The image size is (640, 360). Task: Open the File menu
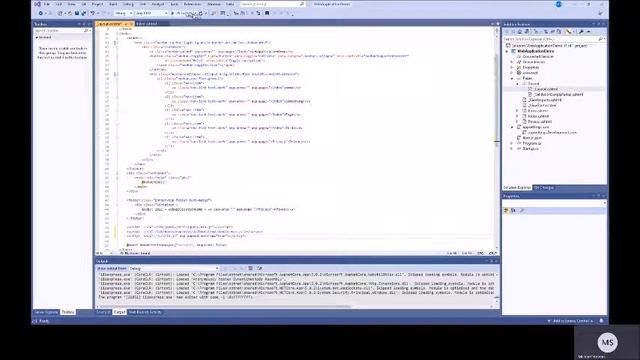tap(47, 4)
